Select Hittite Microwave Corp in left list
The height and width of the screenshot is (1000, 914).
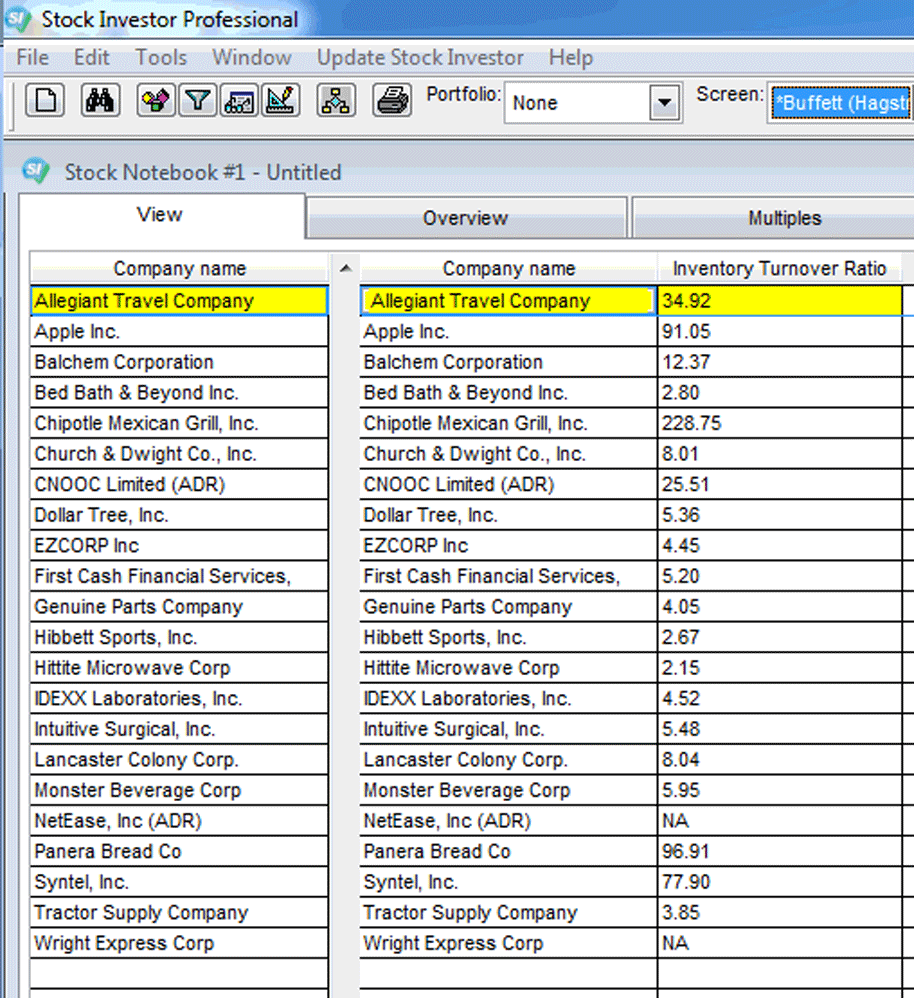(179, 668)
